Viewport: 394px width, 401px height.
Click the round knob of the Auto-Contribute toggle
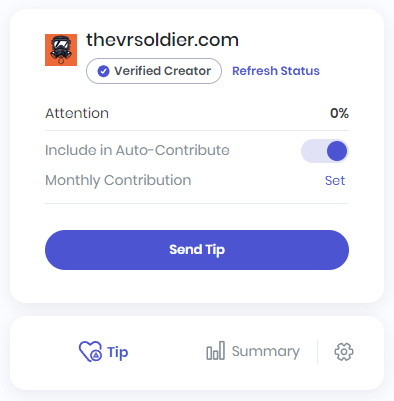coord(337,151)
